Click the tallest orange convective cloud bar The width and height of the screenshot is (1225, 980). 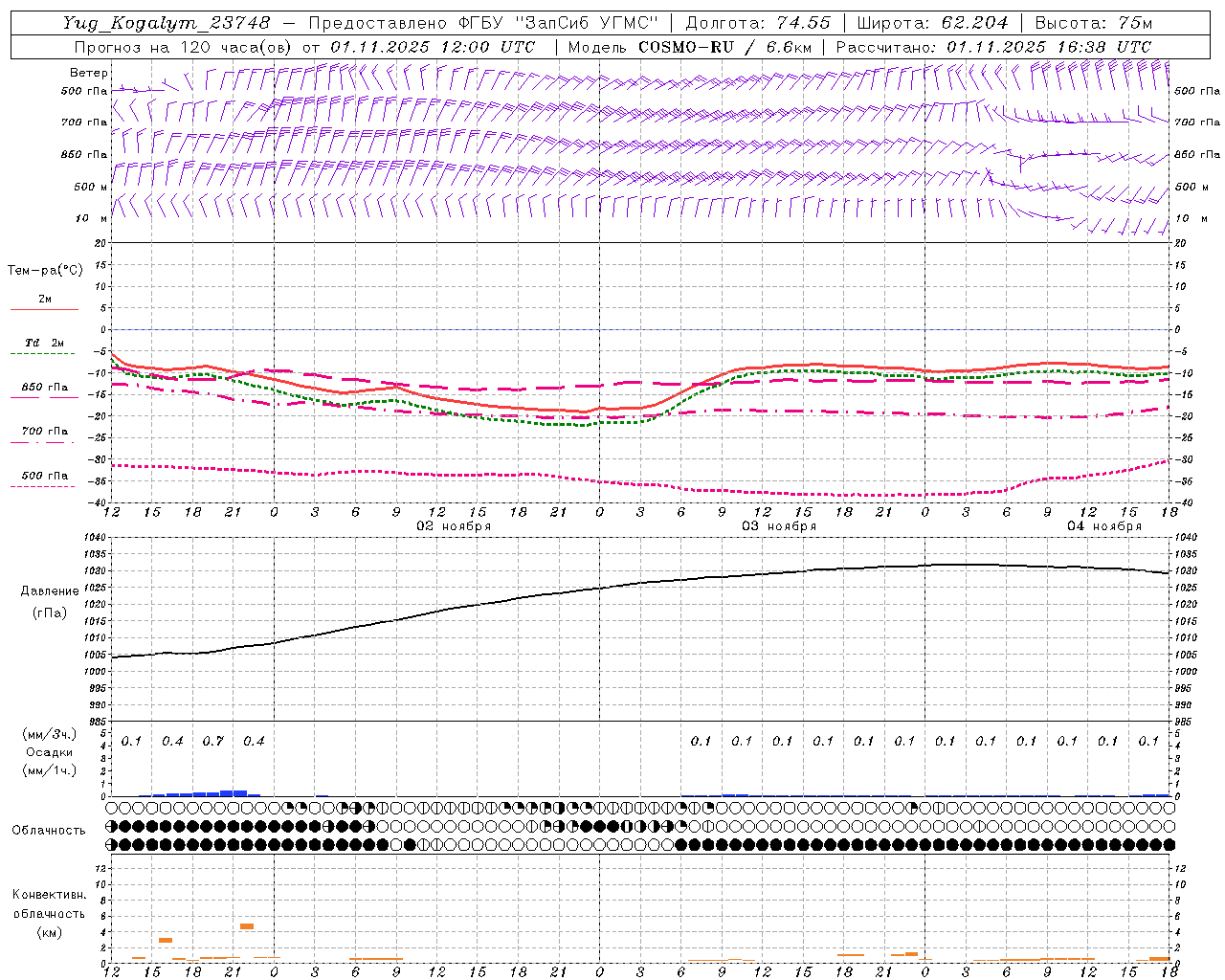(x=247, y=926)
